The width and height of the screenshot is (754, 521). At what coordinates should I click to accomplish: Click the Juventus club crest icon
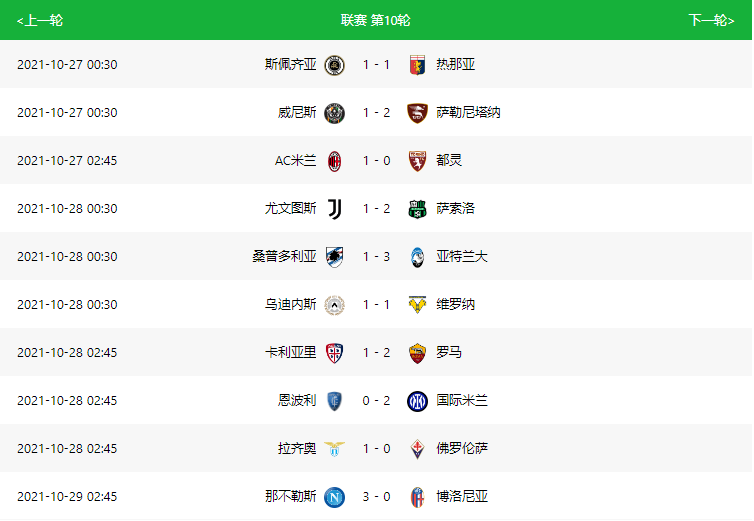click(x=335, y=209)
